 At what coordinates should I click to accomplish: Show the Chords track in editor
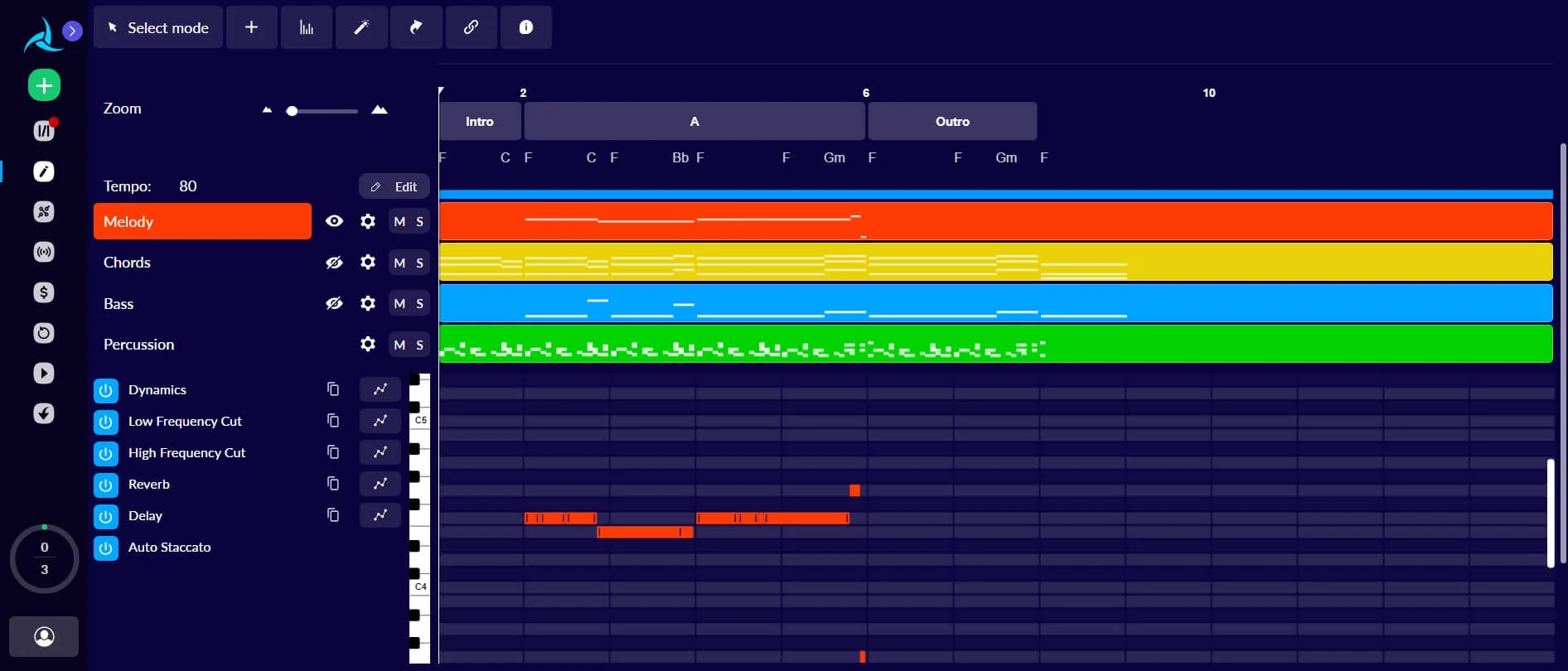334,263
